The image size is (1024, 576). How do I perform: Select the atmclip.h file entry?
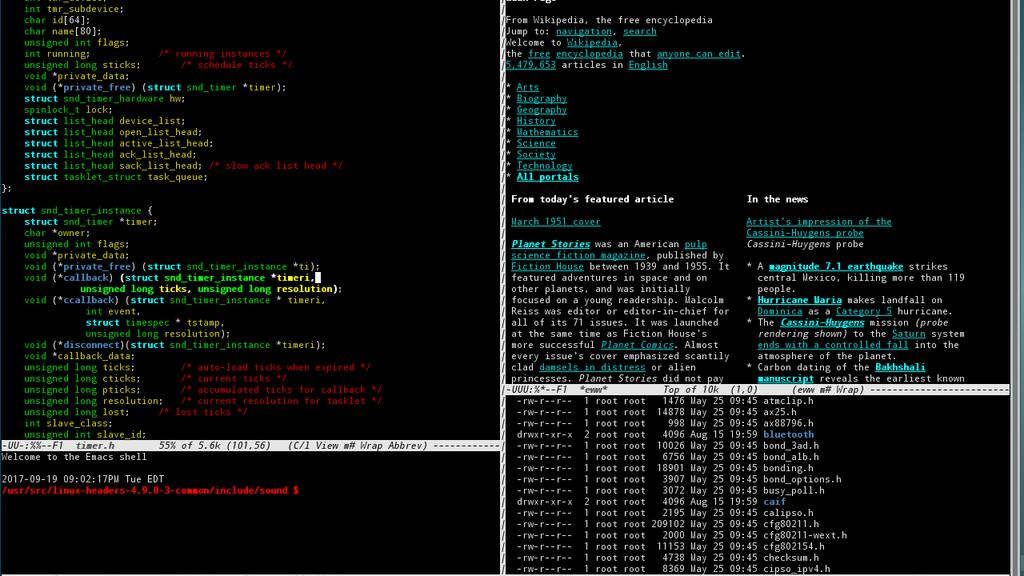coord(788,401)
